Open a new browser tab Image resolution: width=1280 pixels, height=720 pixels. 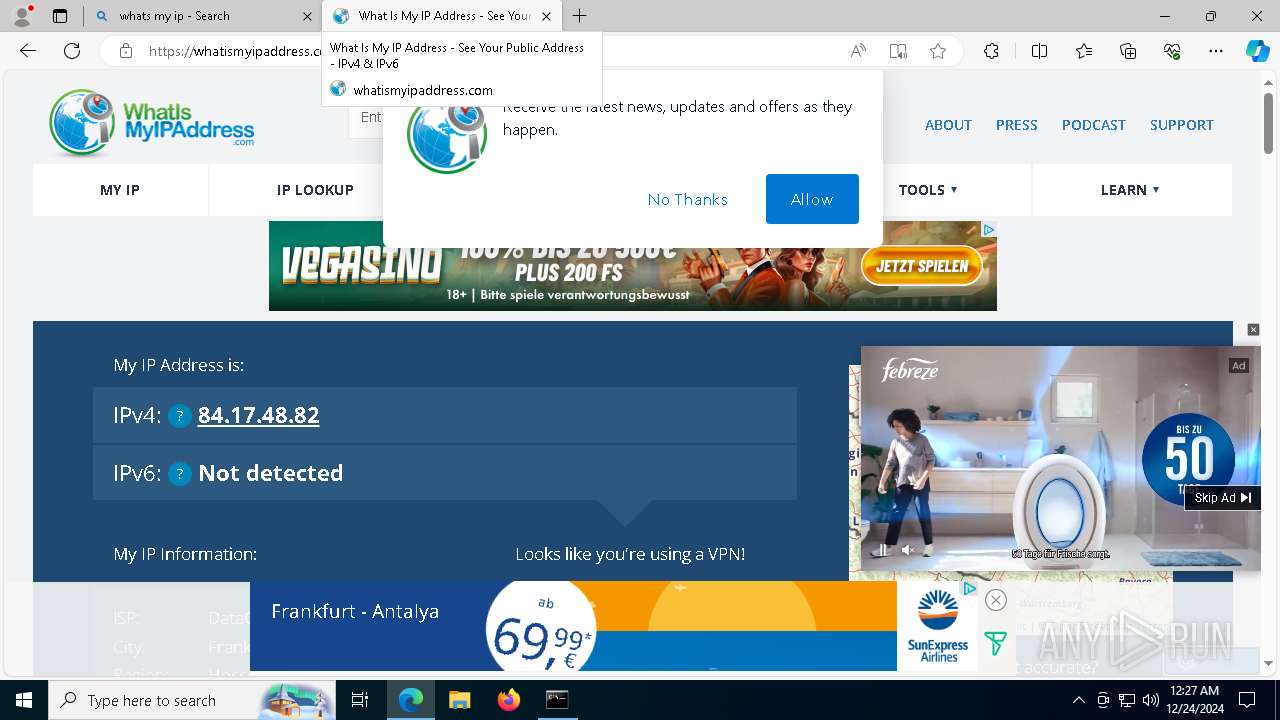click(x=580, y=16)
